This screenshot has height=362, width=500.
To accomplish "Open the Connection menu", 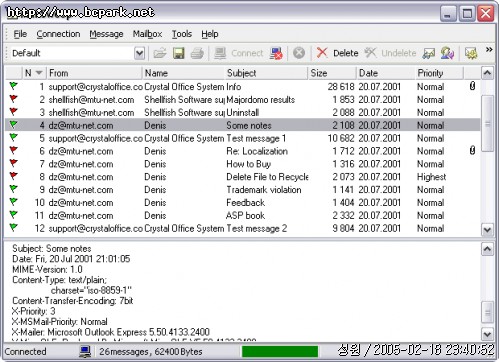I will [58, 34].
